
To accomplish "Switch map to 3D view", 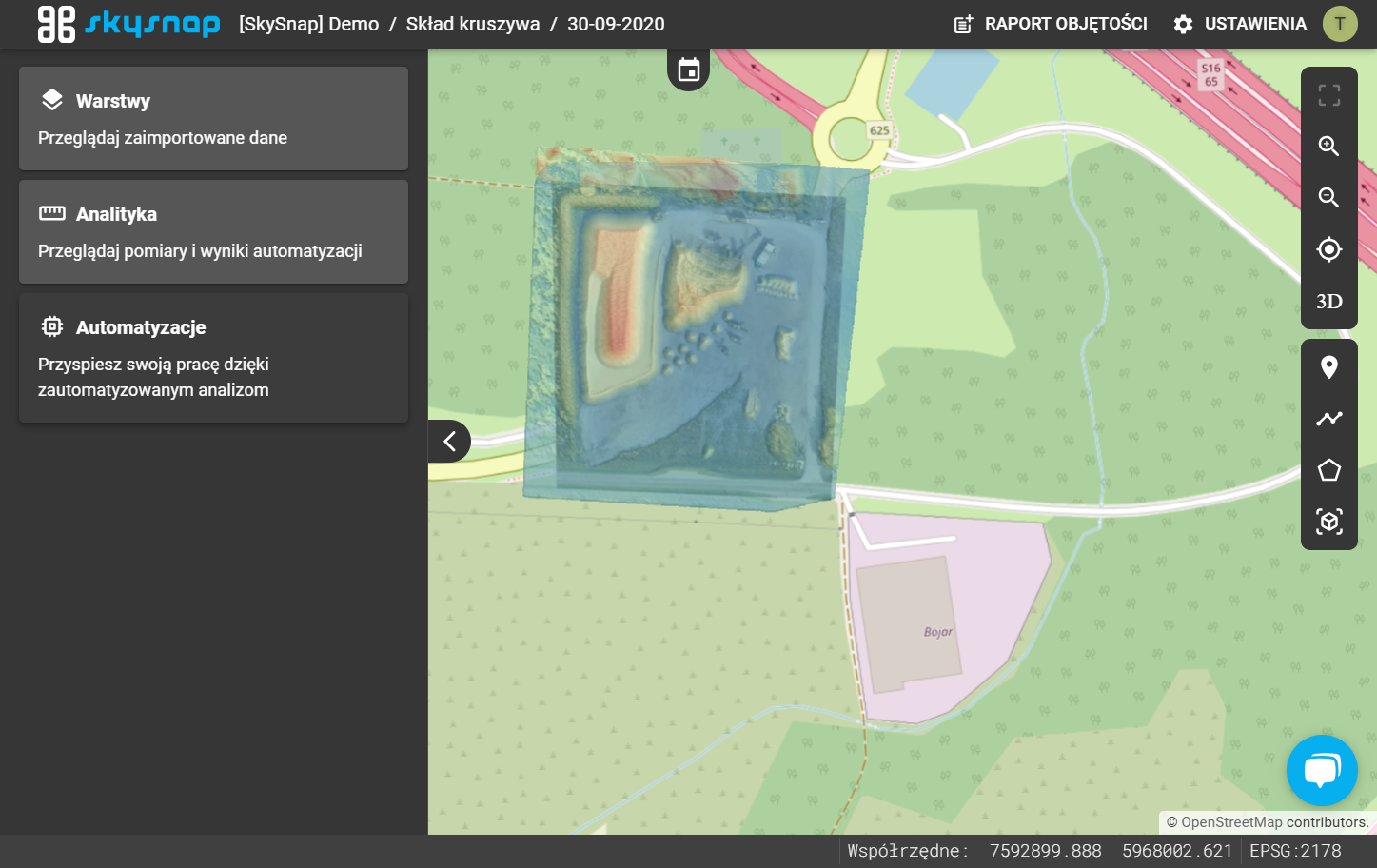I will click(x=1329, y=302).
